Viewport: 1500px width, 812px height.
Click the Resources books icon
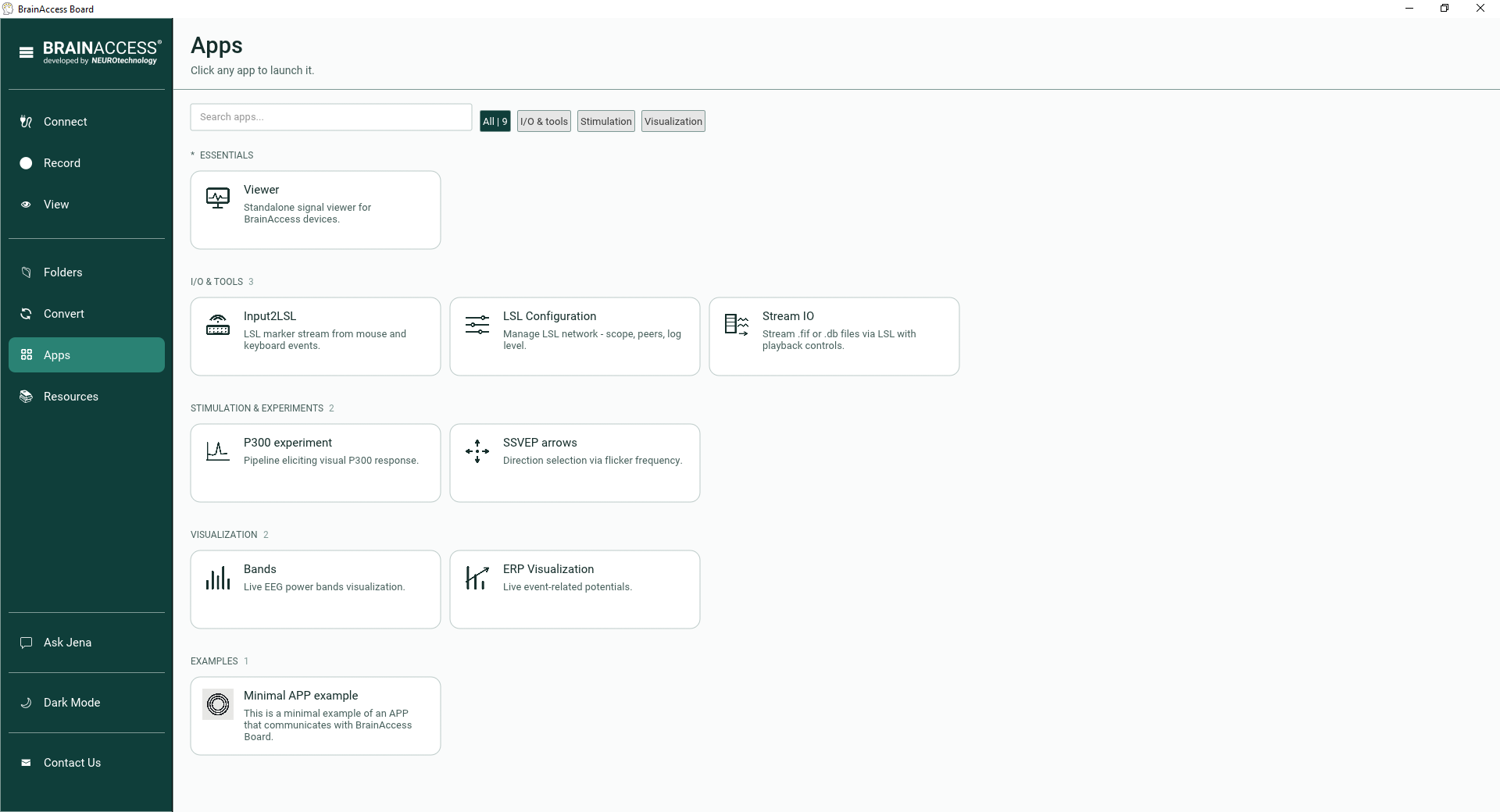click(26, 397)
